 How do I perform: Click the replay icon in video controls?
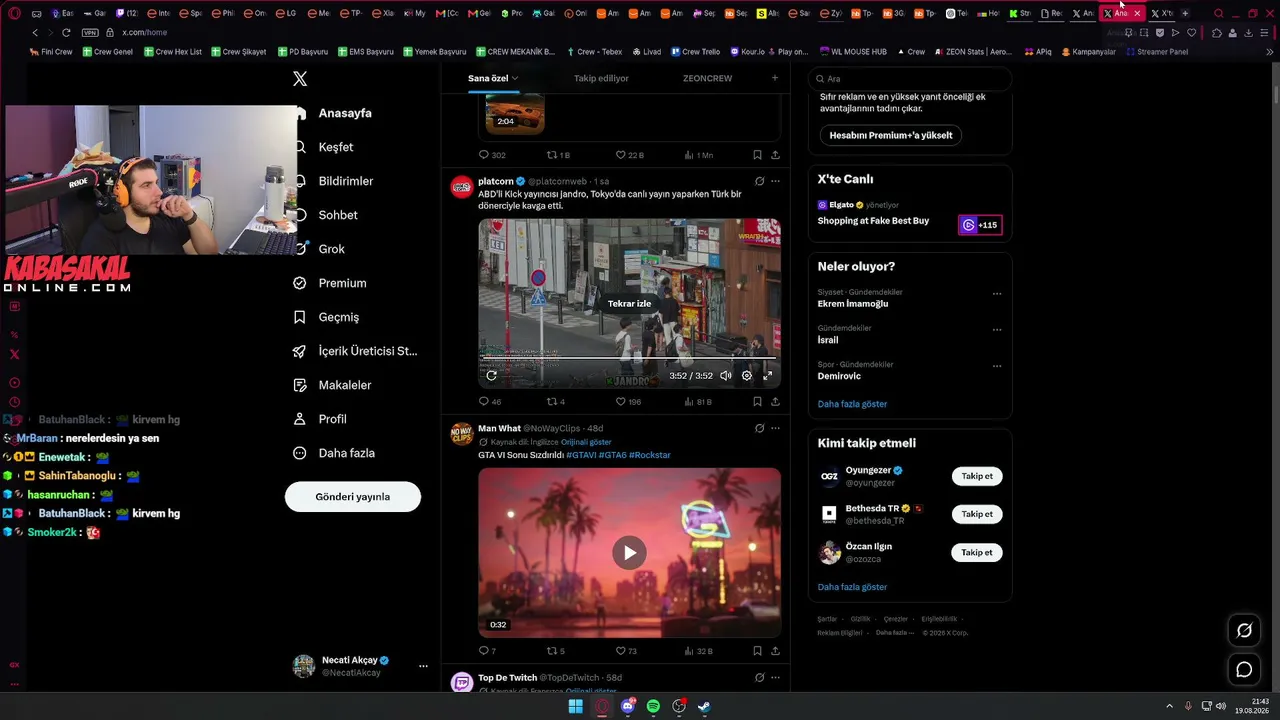(x=491, y=376)
